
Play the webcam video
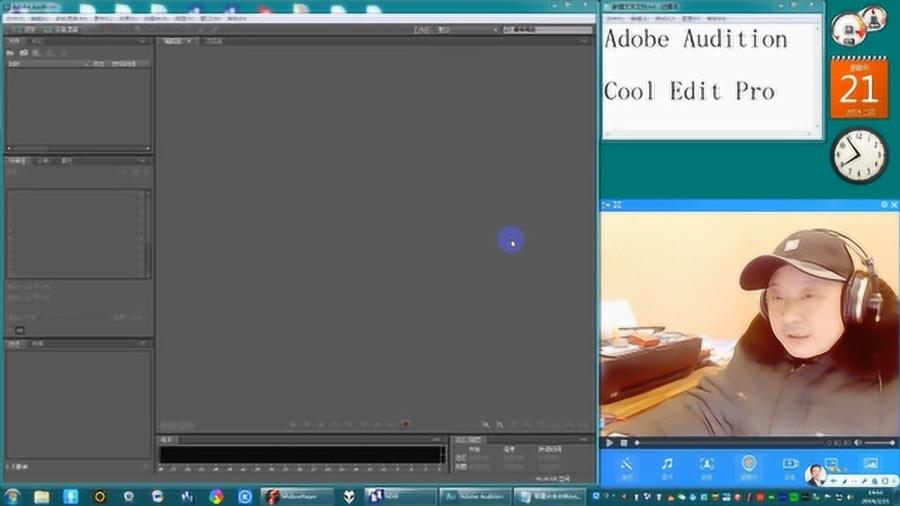tap(610, 443)
